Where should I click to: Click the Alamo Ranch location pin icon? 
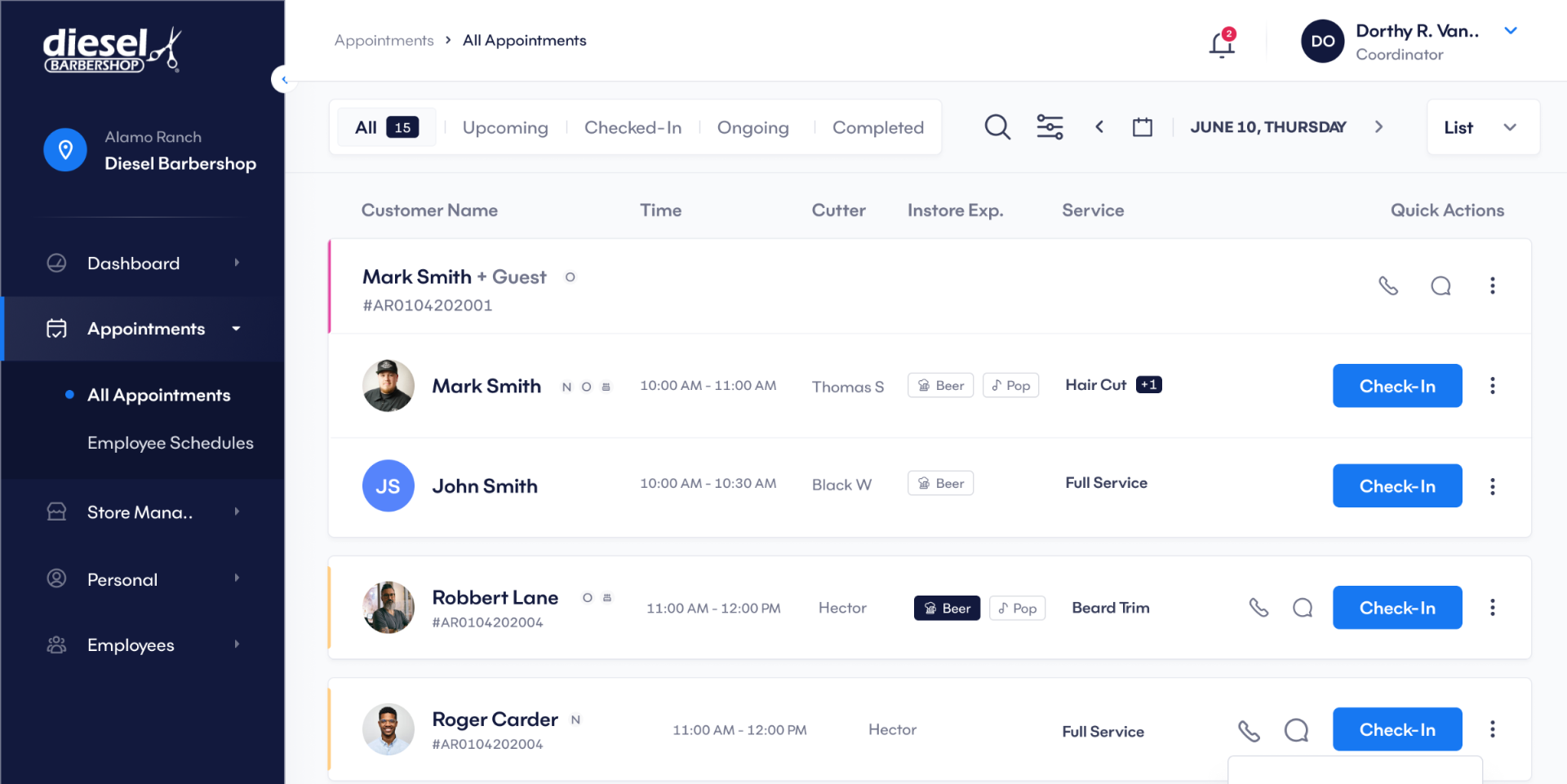(x=65, y=150)
